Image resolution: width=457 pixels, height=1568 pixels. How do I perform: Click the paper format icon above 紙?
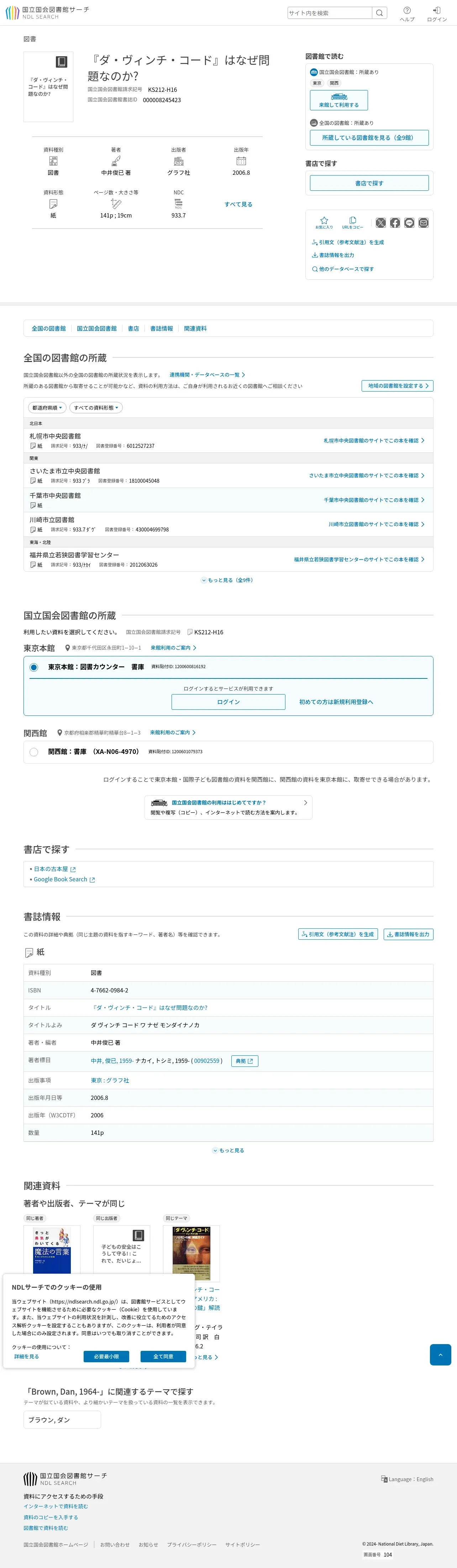click(x=53, y=204)
